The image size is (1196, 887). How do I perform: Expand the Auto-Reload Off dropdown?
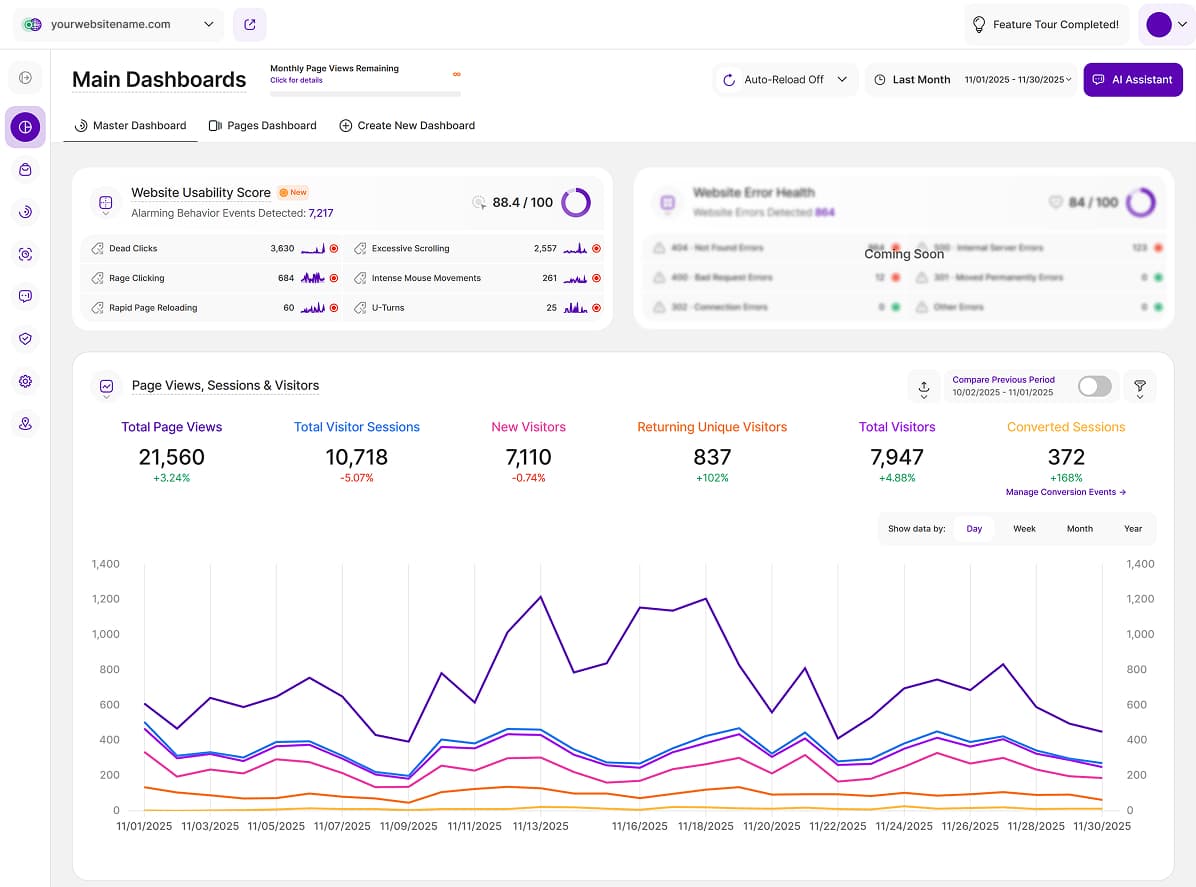[785, 80]
